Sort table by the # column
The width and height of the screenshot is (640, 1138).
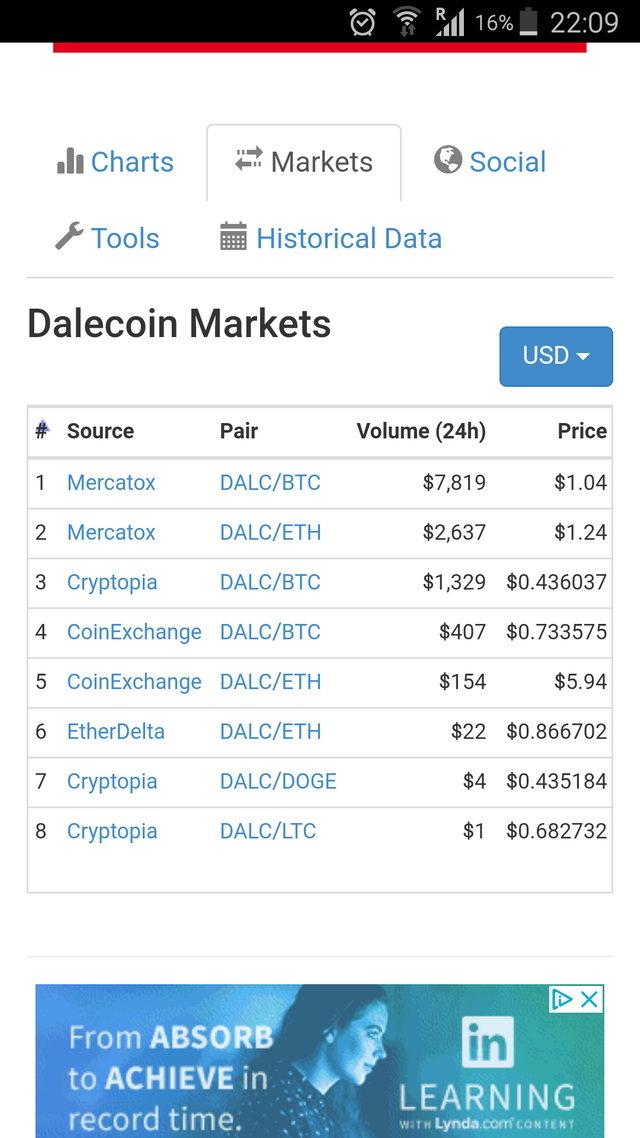pos(42,430)
